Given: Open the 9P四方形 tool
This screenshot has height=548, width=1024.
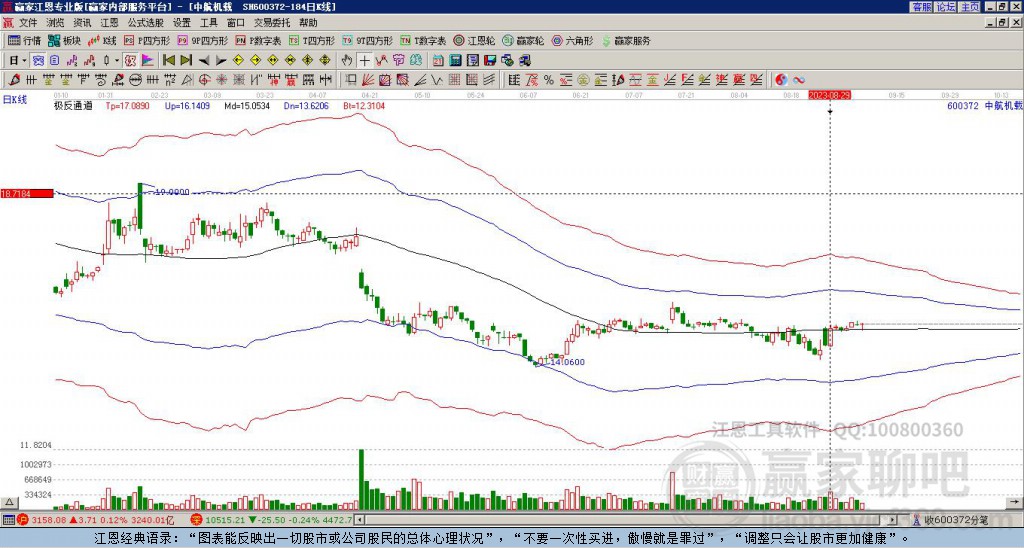Looking at the screenshot, I should pyautogui.click(x=203, y=40).
